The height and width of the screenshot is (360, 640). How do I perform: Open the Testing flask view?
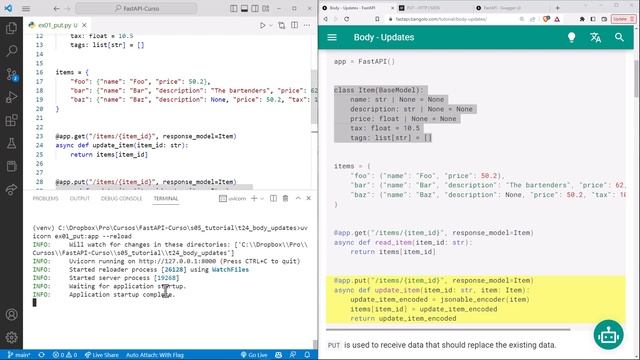click(11, 143)
